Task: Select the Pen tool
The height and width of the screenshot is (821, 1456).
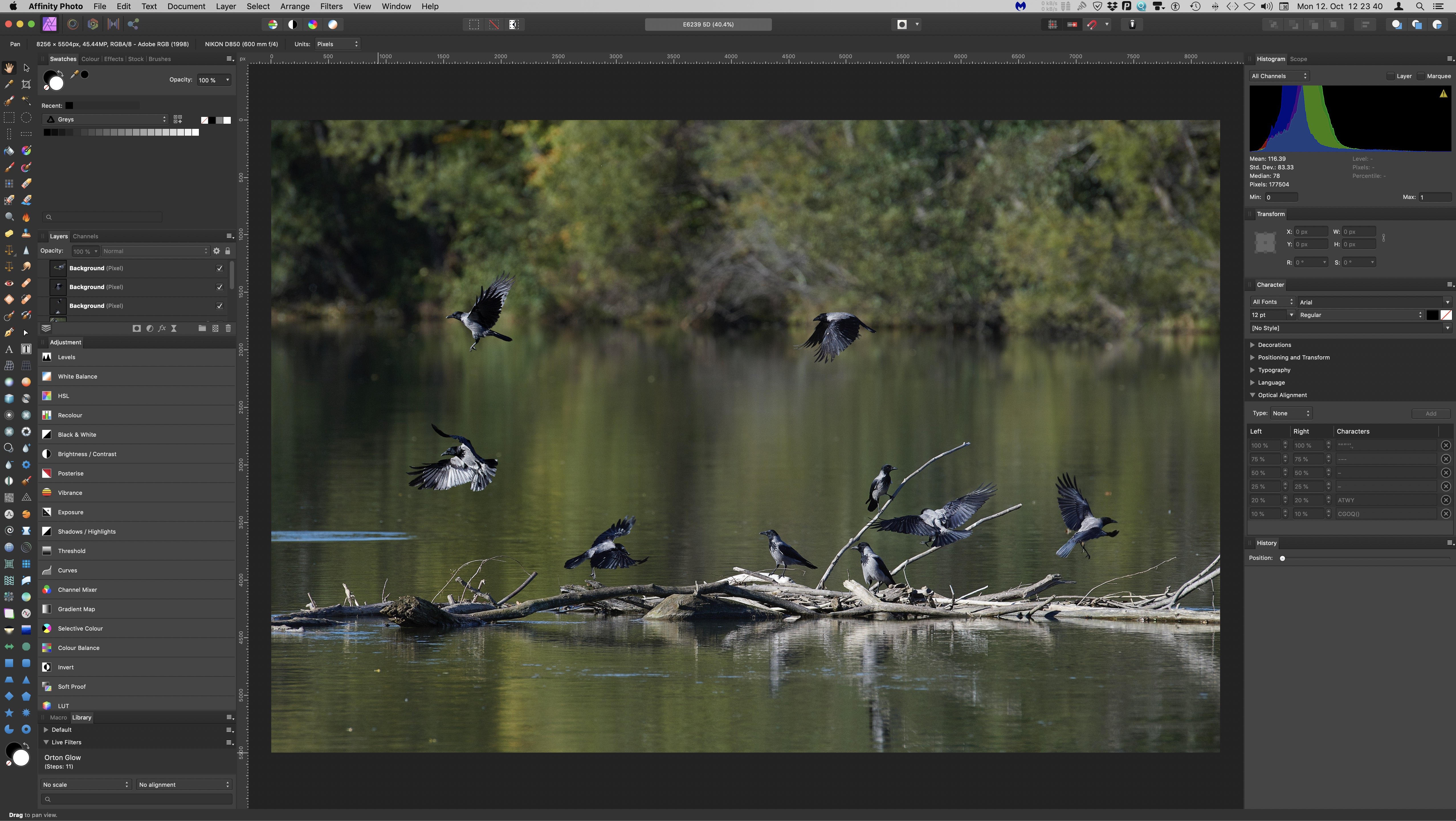Action: 9,332
